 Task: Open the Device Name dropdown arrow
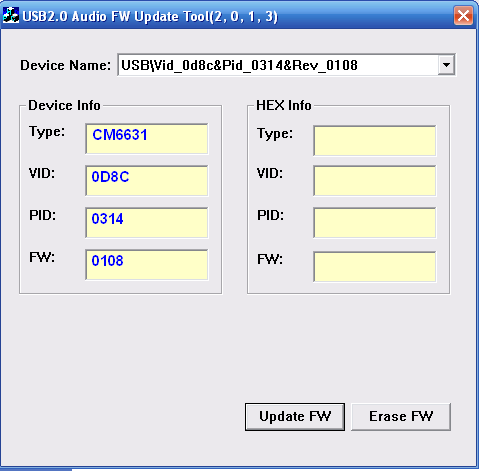pos(446,65)
